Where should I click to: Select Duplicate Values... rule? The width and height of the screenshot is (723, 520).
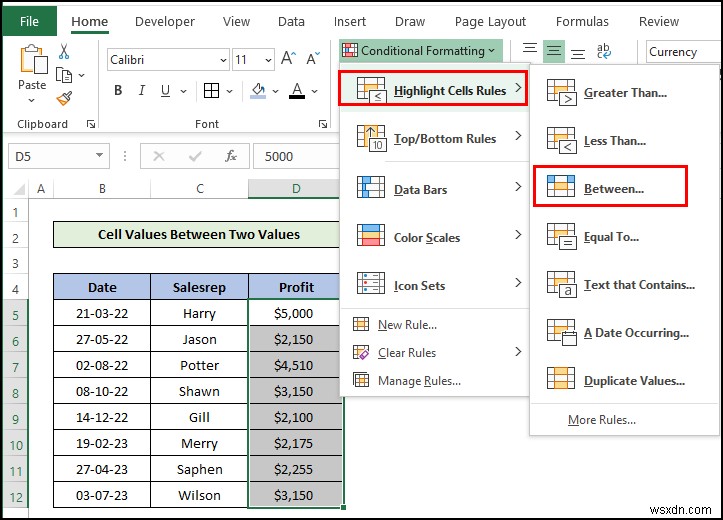pos(624,381)
